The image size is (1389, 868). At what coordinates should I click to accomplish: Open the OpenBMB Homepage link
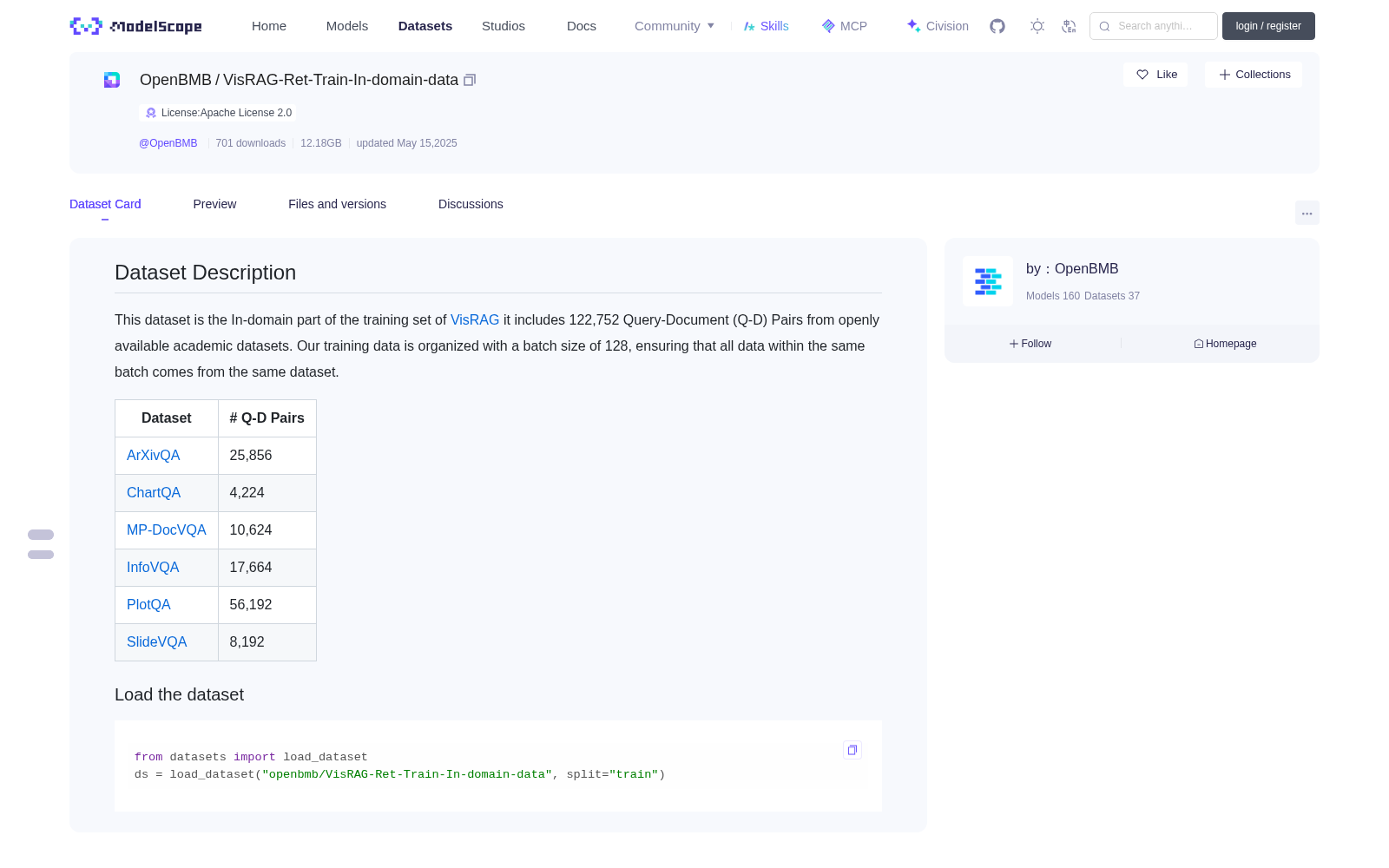tap(1225, 344)
